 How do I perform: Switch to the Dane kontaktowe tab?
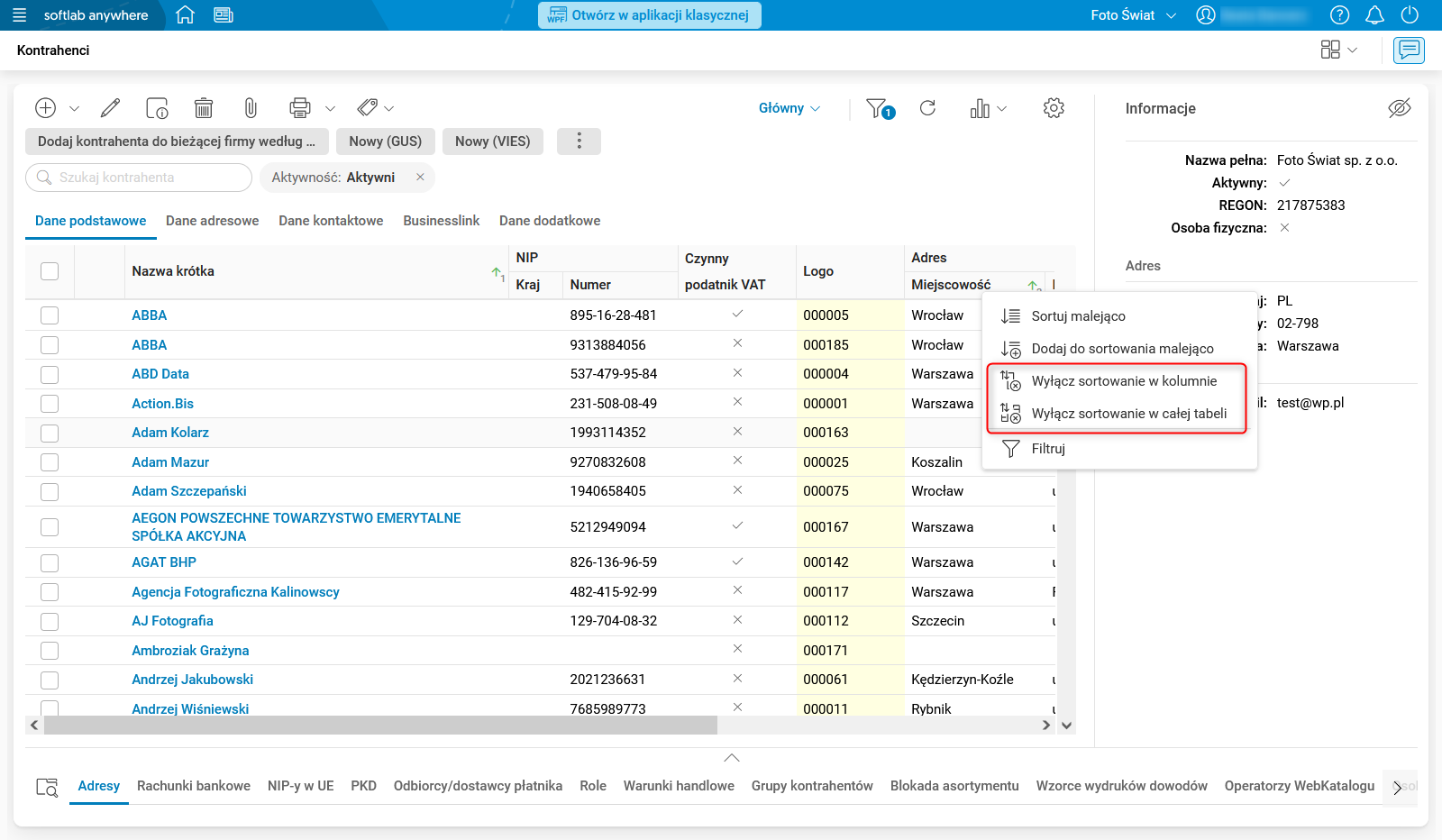point(331,221)
